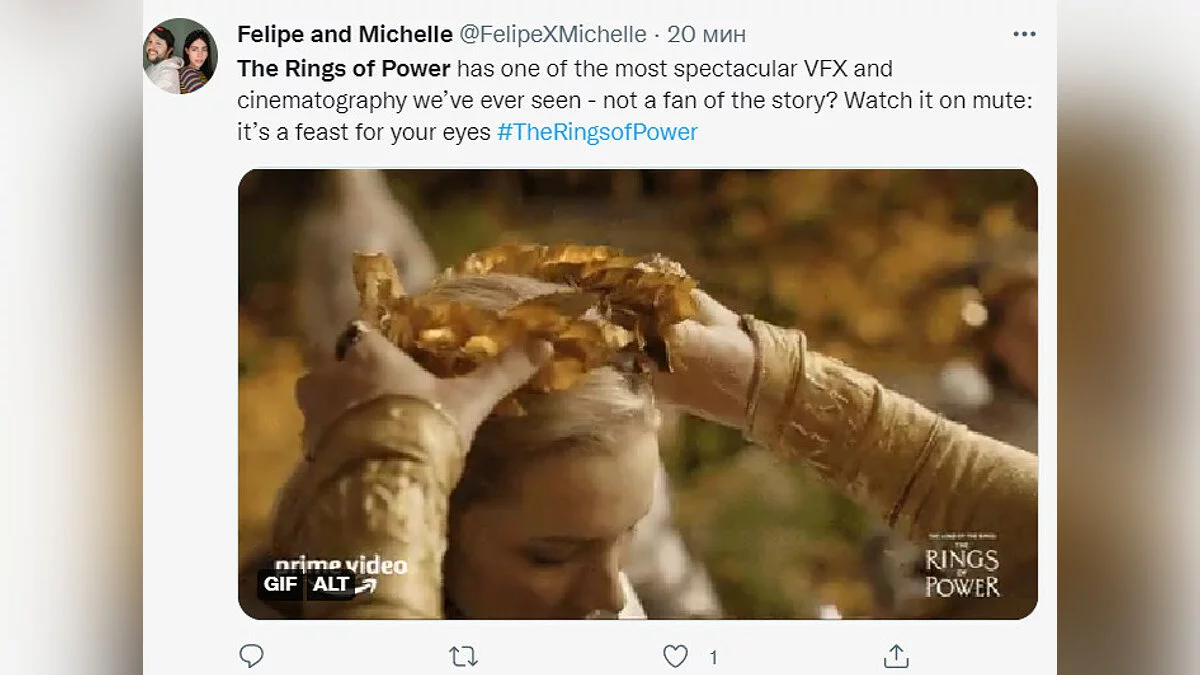The image size is (1200, 675).
Task: Retweet this post via the arrows icon
Action: pyautogui.click(x=462, y=656)
